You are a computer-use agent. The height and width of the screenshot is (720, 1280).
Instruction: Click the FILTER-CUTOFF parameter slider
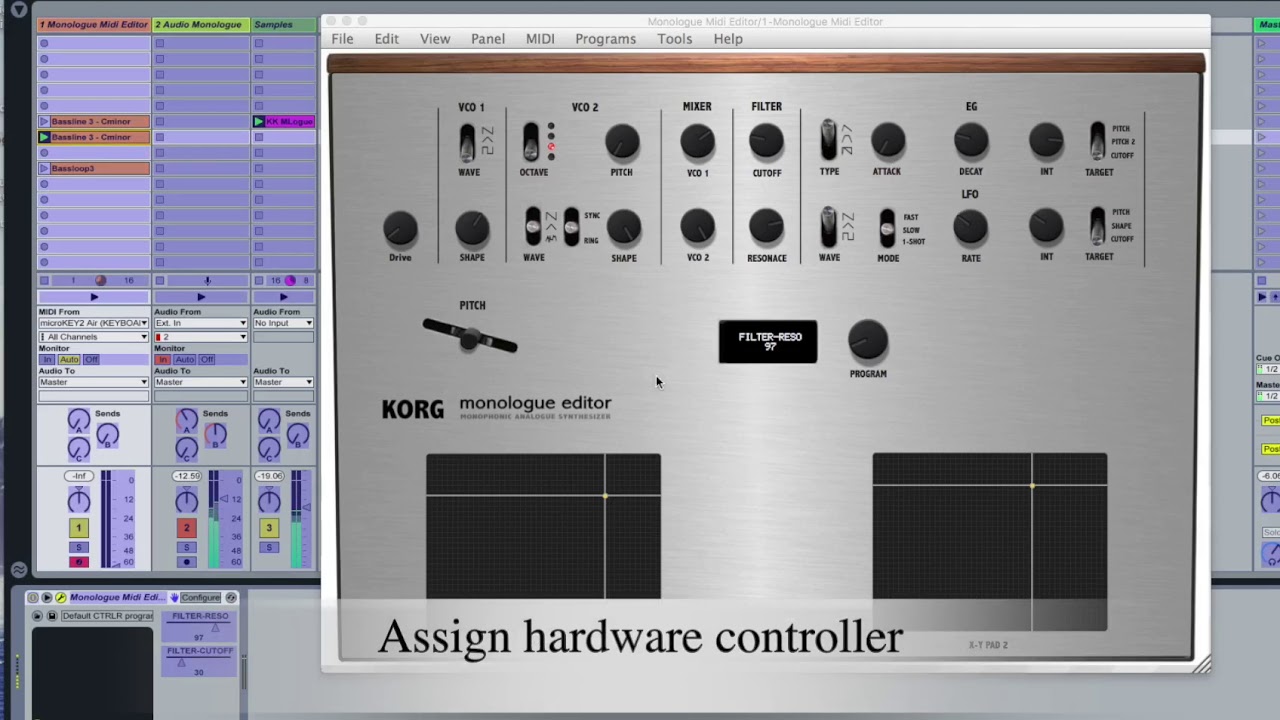coord(200,662)
